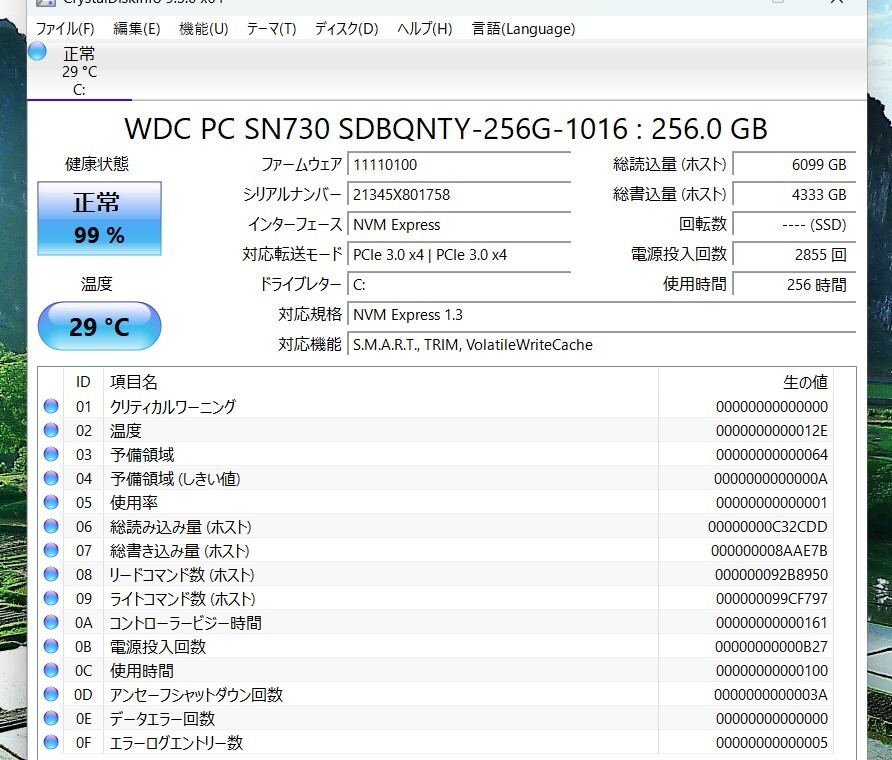The width and height of the screenshot is (892, 760).
Task: Click status orb for ID 0B 電源投入回数 row
Action: coord(51,646)
